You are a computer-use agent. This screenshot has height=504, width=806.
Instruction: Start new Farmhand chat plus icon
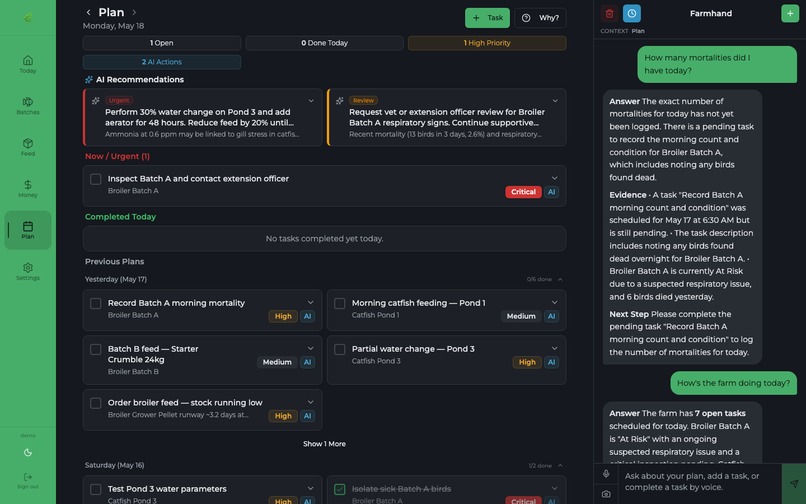point(790,13)
